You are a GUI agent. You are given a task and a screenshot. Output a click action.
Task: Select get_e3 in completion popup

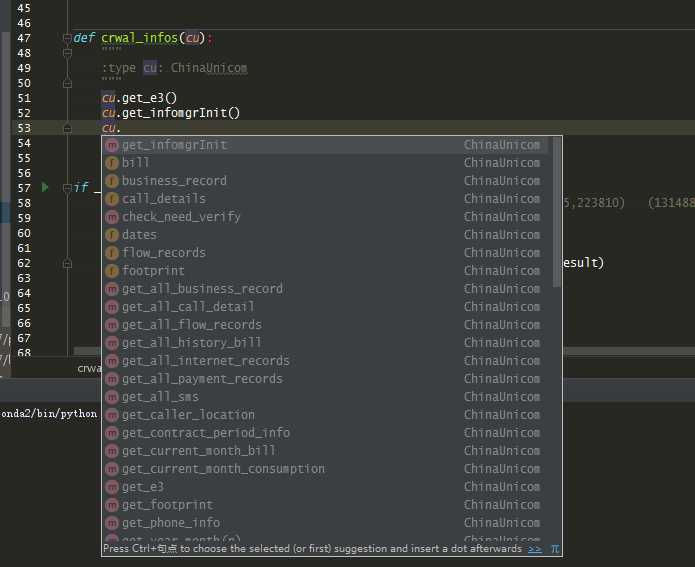tap(325, 487)
